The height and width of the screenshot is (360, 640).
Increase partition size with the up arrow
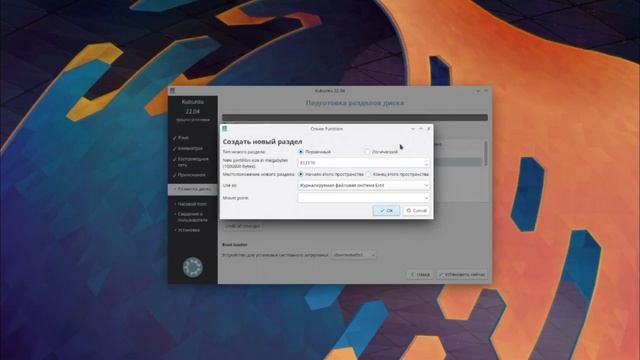tap(426, 160)
